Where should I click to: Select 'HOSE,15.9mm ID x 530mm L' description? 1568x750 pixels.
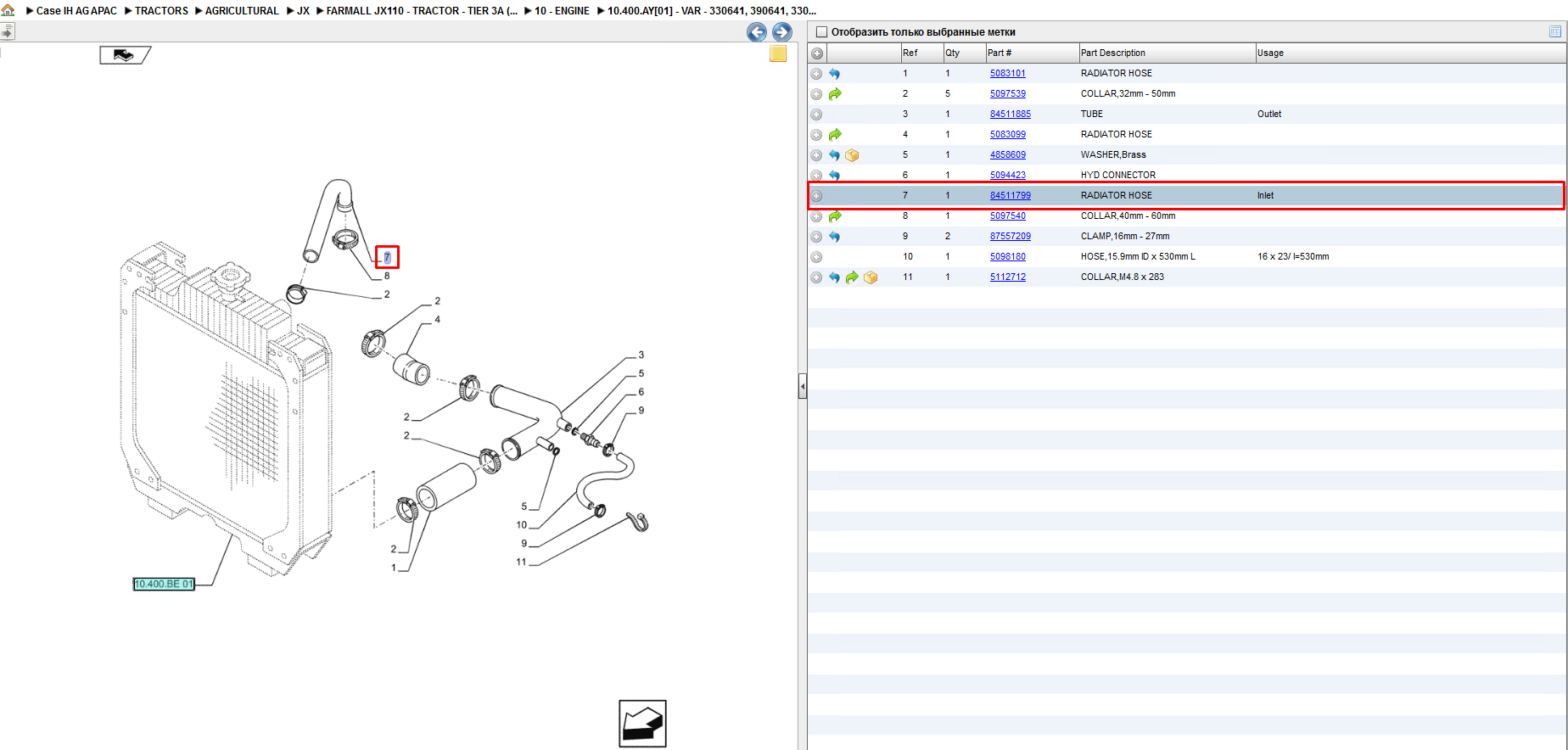[1138, 257]
